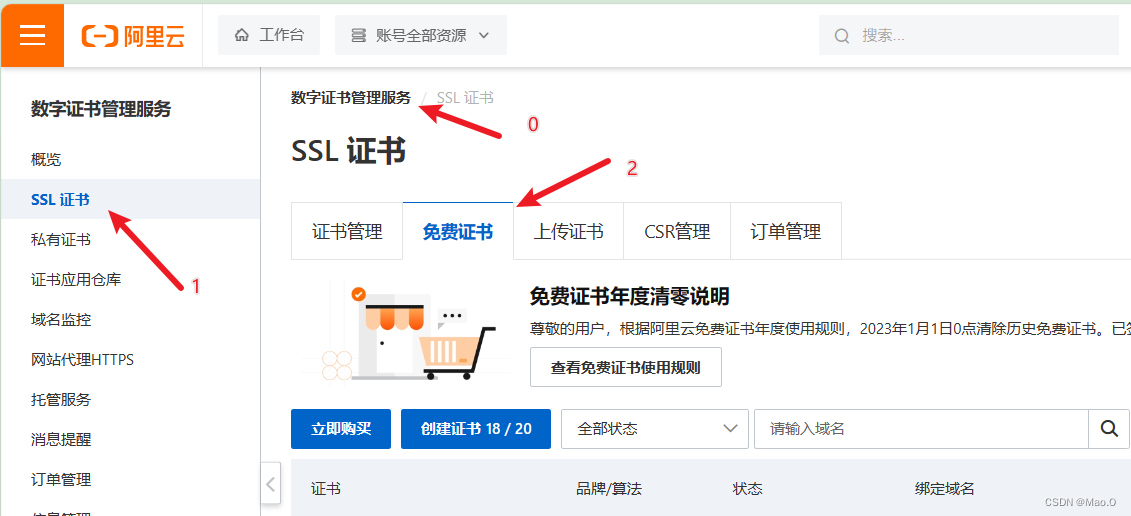This screenshot has width=1131, height=516.
Task: Switch to the 订单管理 tab
Action: coord(786,231)
